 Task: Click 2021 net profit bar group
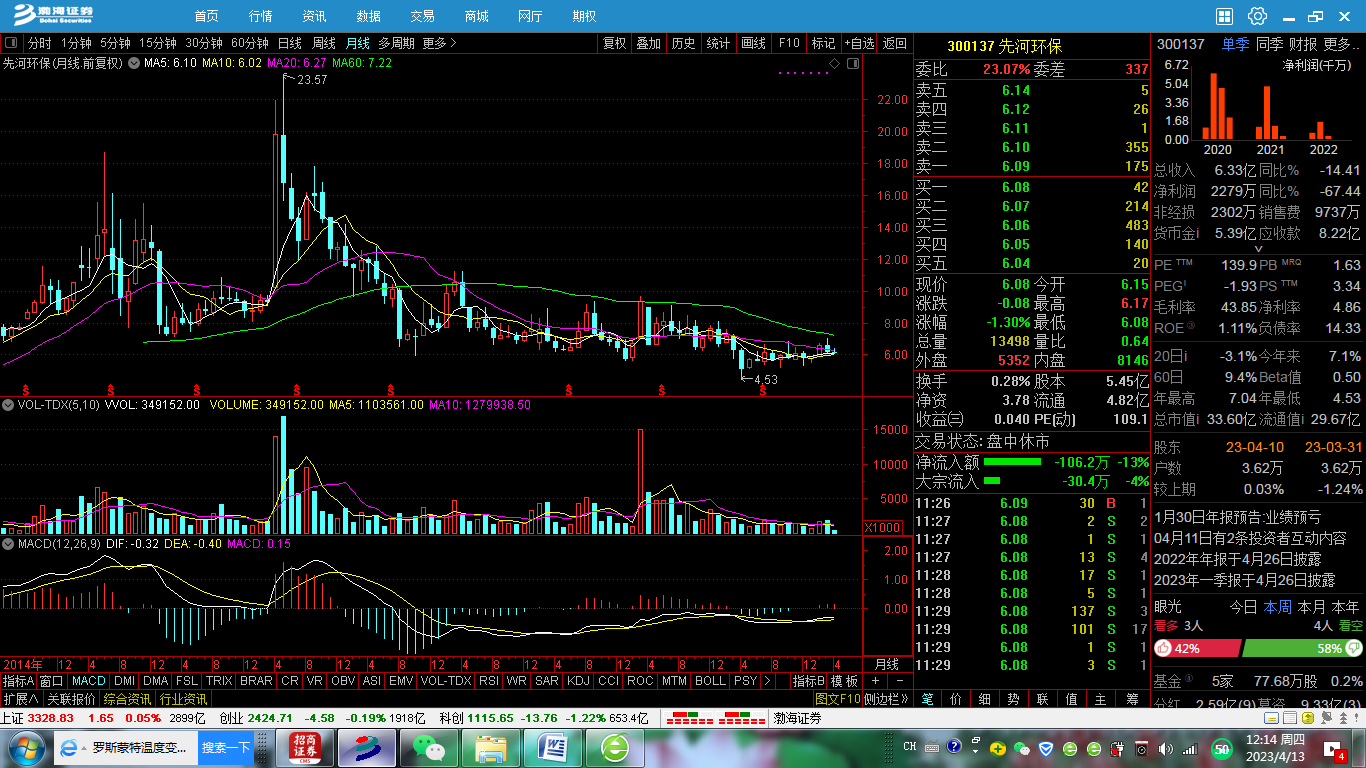1270,111
